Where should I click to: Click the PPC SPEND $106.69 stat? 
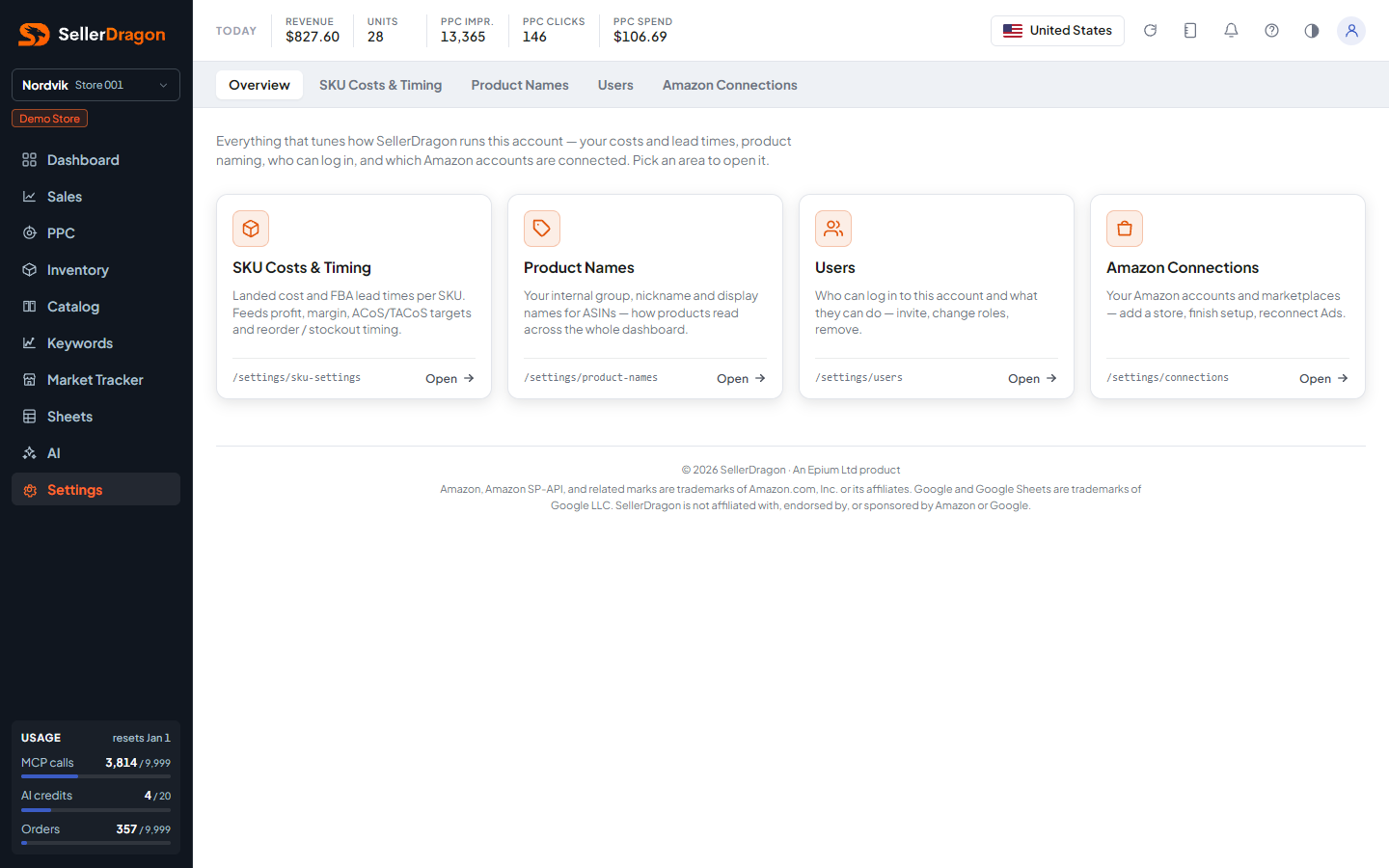click(x=642, y=30)
